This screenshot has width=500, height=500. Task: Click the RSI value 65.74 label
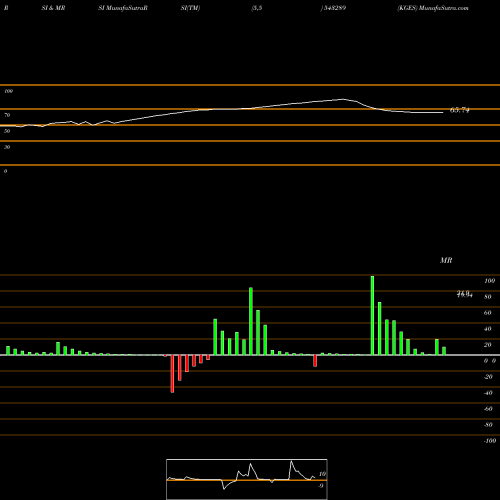pyautogui.click(x=460, y=110)
